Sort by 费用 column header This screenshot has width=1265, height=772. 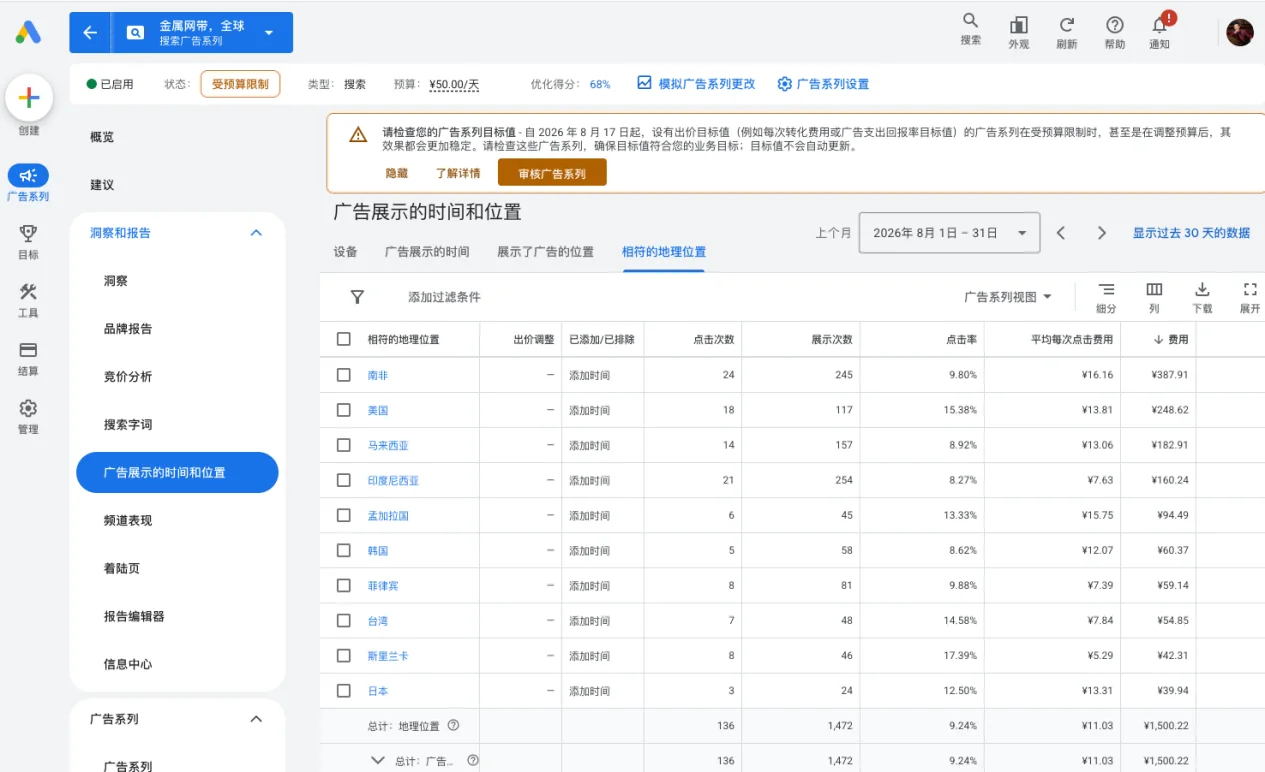coord(1171,339)
